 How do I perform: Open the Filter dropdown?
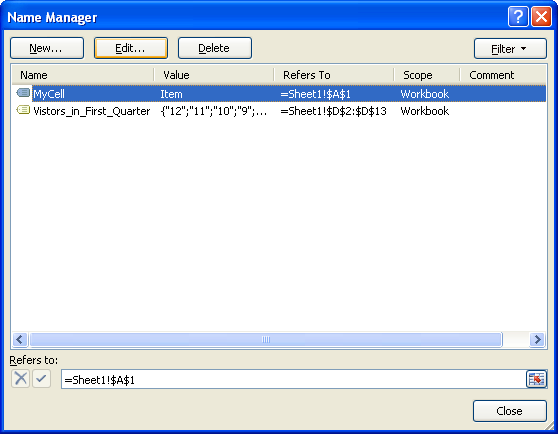[x=510, y=49]
